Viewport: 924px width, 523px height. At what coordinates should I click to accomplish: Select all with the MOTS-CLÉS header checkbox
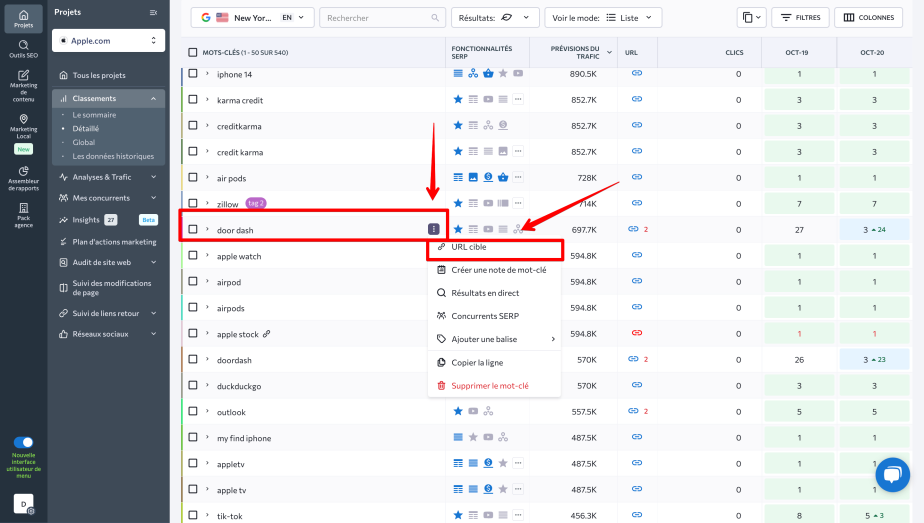pos(193,52)
